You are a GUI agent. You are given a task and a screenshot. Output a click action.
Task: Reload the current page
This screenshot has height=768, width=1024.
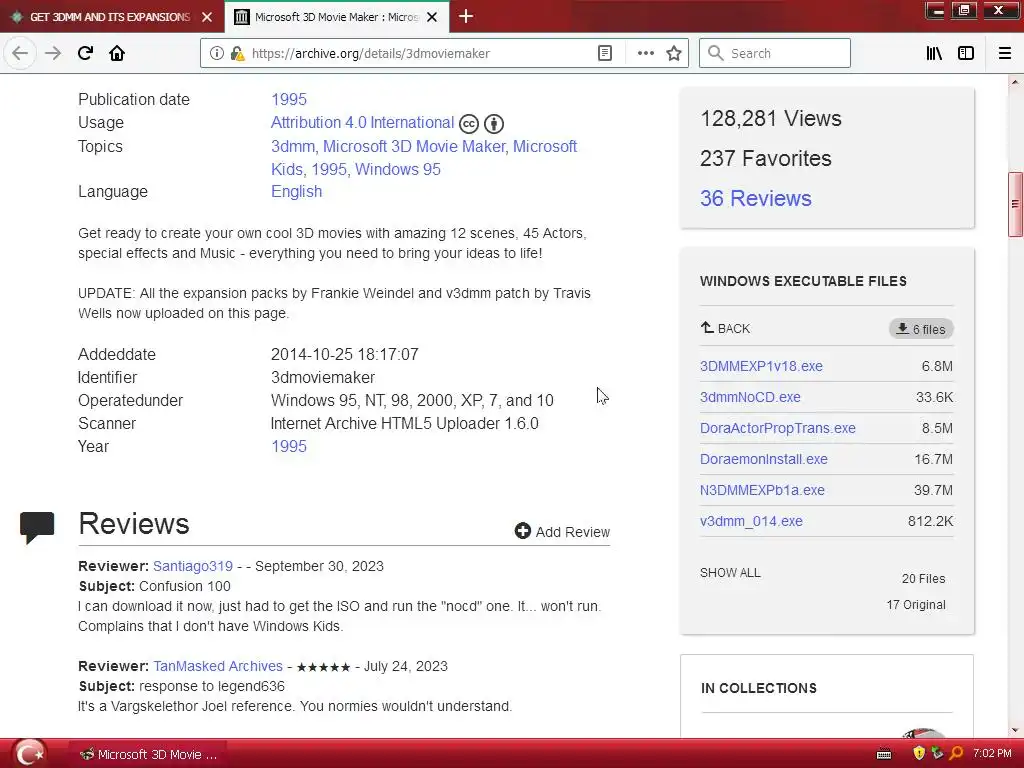pos(85,54)
